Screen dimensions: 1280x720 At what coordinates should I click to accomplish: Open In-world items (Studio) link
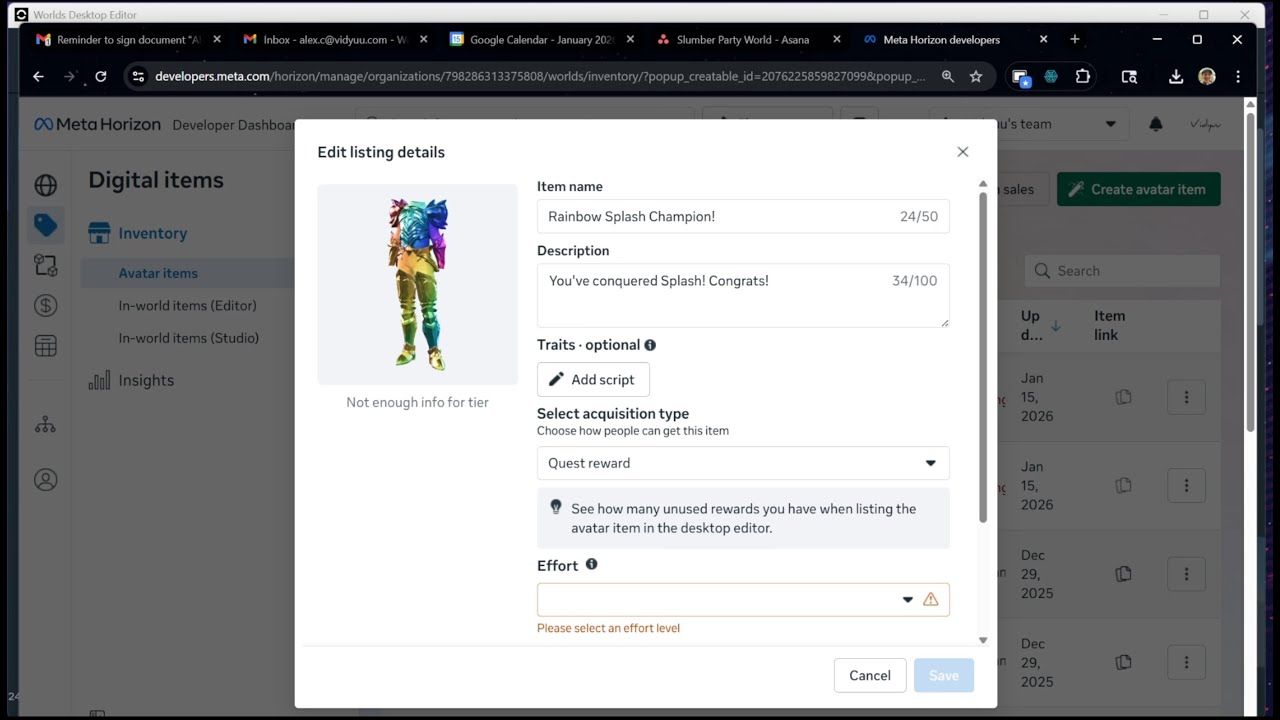(189, 338)
